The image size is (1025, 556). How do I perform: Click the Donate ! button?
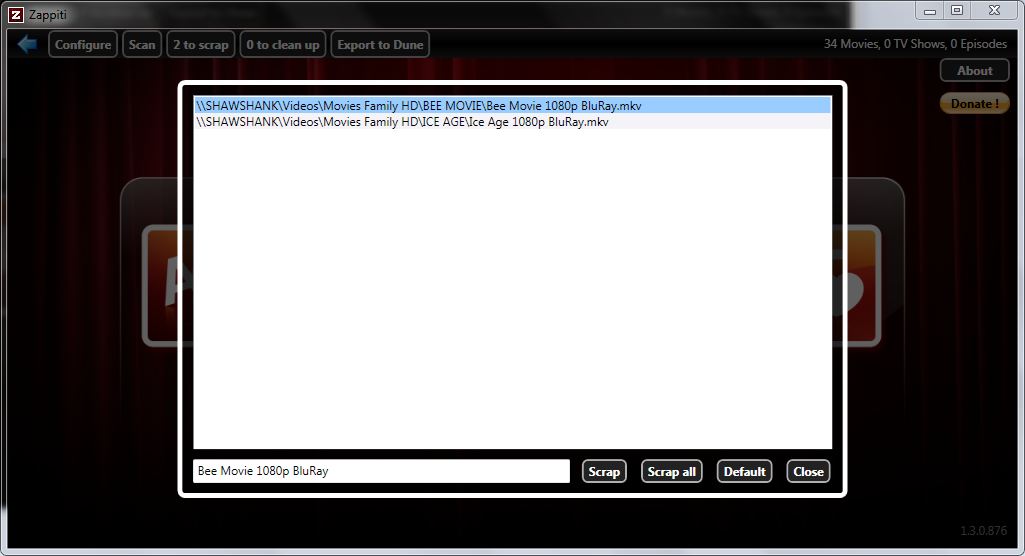click(x=975, y=103)
